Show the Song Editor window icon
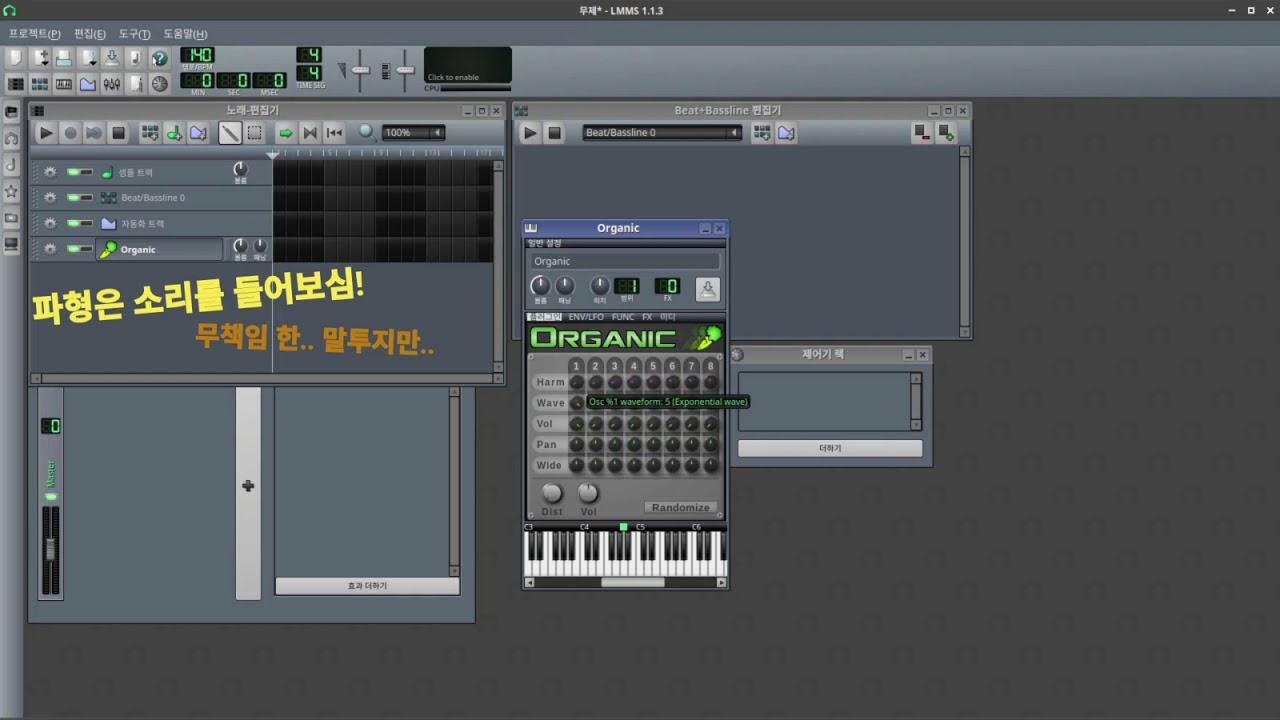 coord(17,84)
